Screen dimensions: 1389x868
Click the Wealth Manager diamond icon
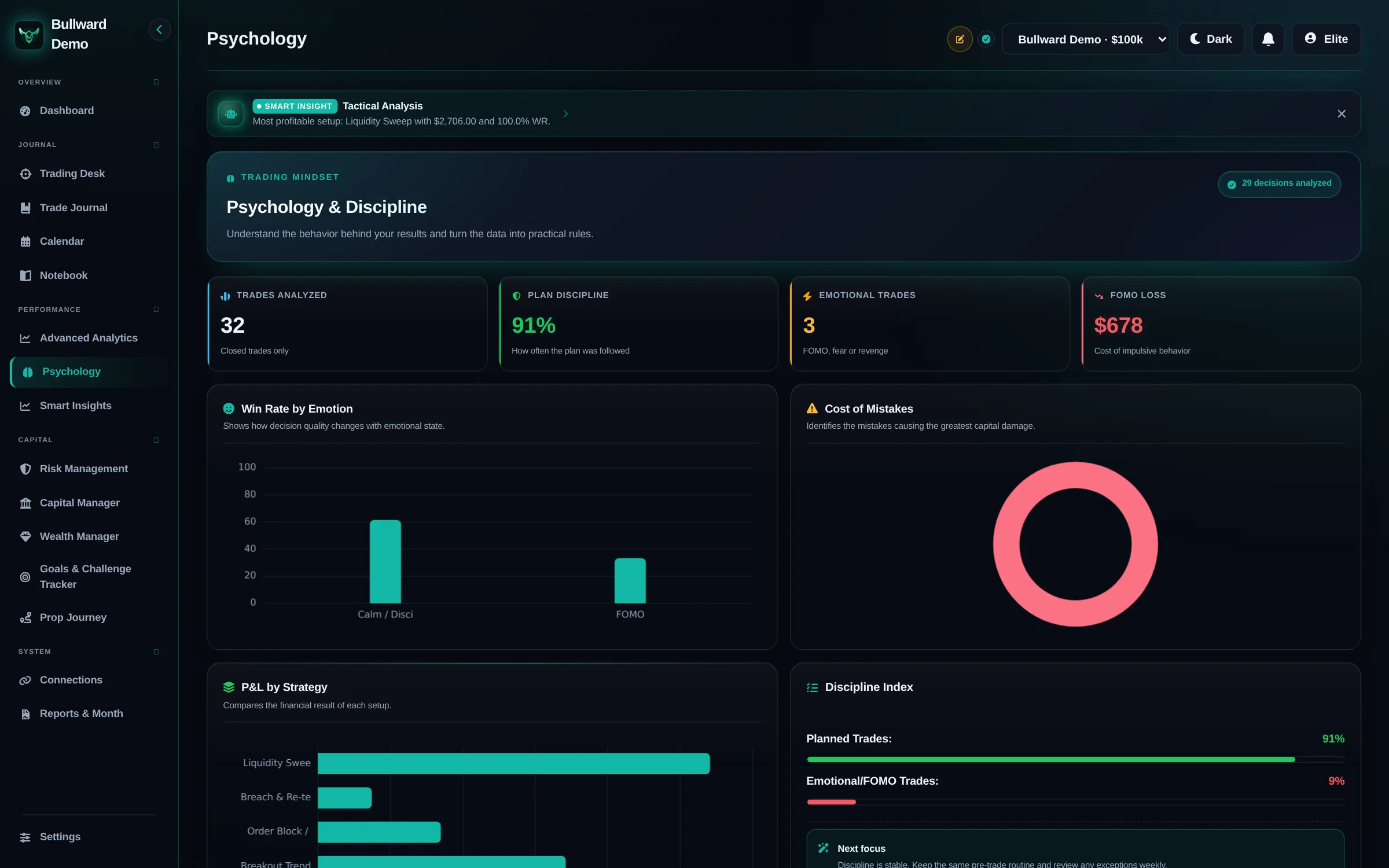25,536
